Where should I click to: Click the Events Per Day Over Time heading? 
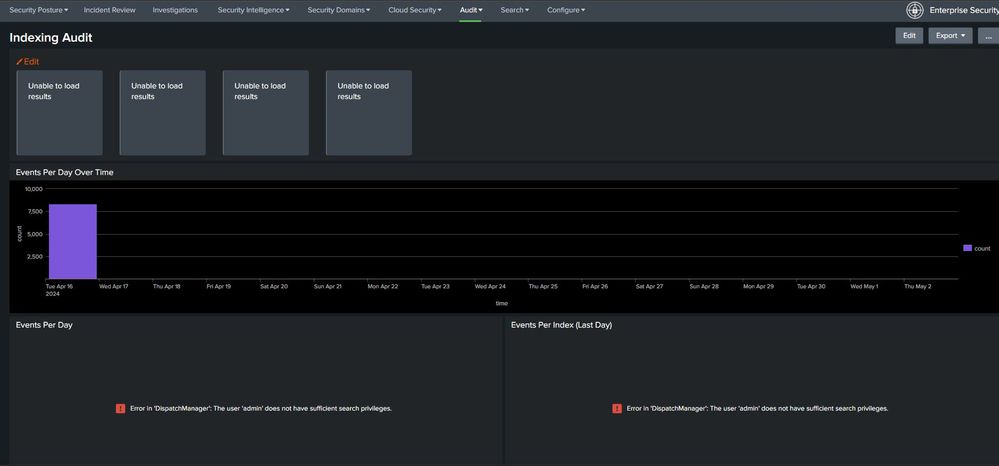[64, 172]
